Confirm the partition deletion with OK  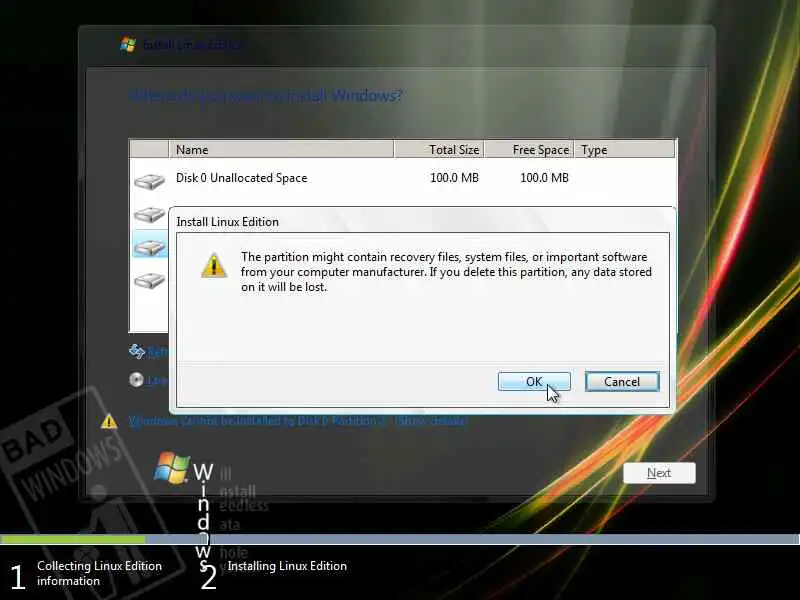click(534, 382)
